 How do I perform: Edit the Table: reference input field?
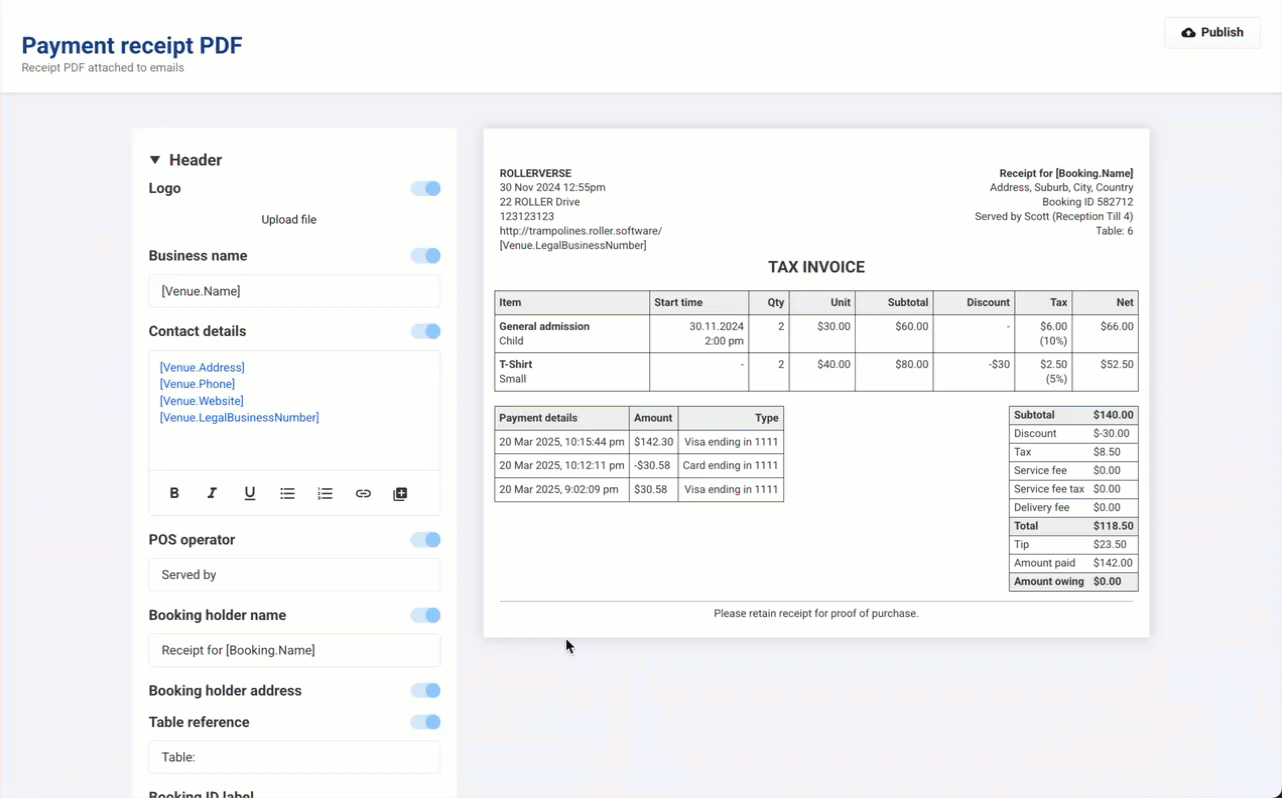tap(294, 757)
